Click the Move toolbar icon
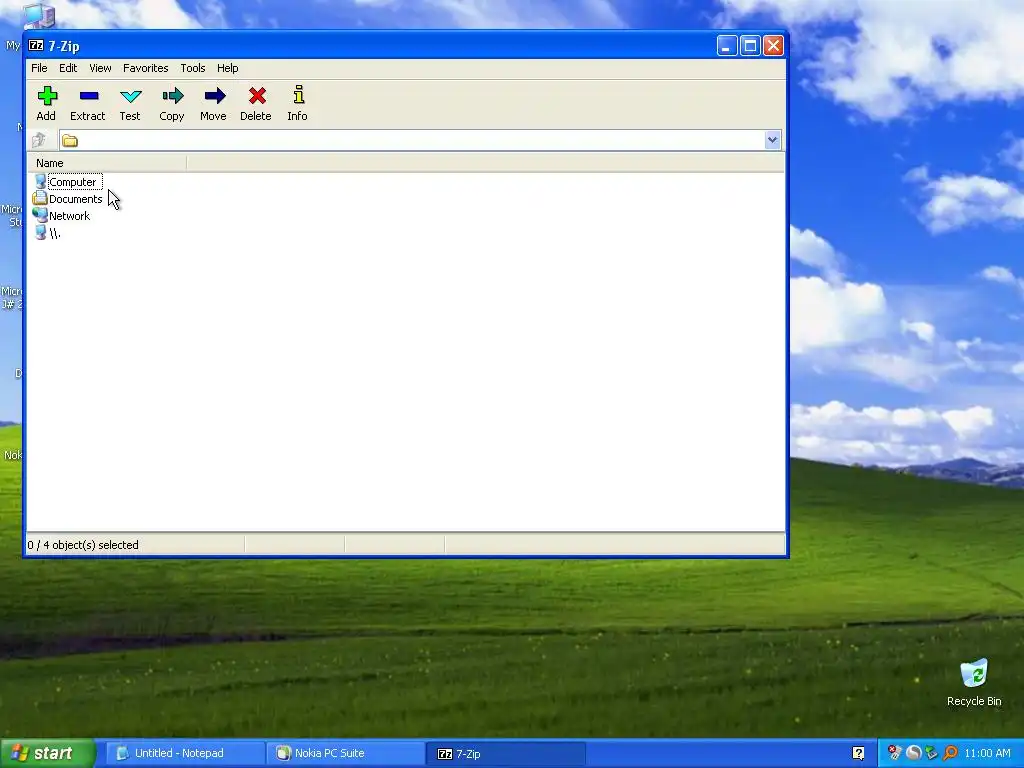This screenshot has height=768, width=1024. click(x=214, y=97)
